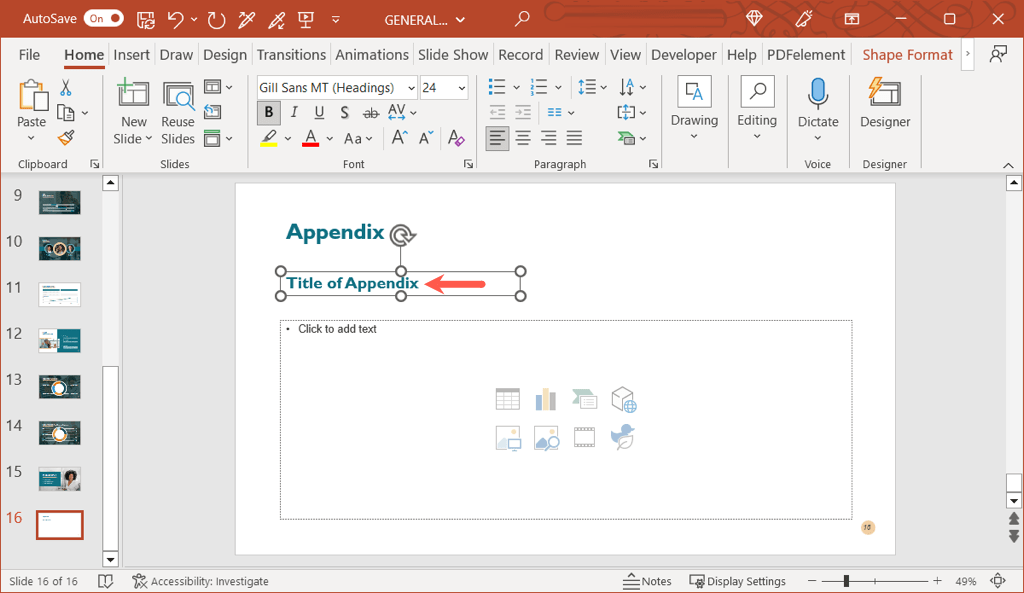Screen dimensions: 1024x593
Task: Click Increase Font Size icon
Action: click(399, 138)
